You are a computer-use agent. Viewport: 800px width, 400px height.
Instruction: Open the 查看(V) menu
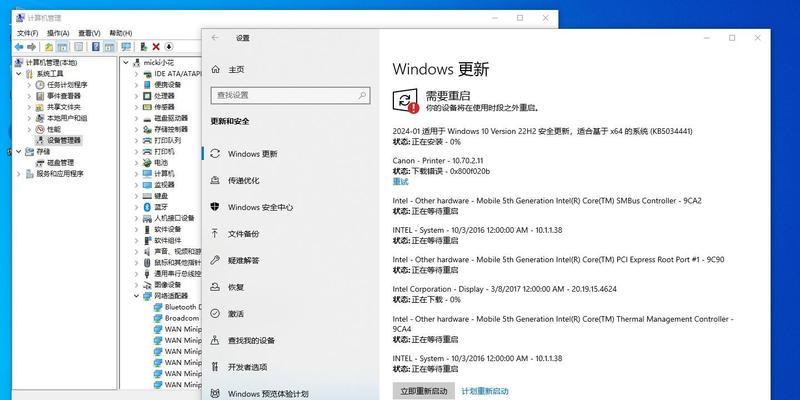click(89, 33)
